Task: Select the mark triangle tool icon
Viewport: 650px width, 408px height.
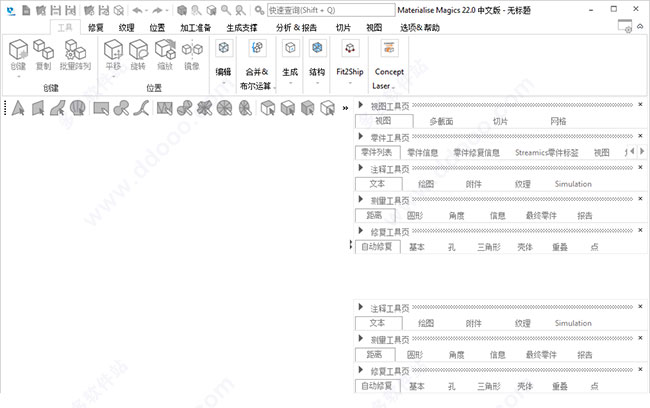Action: (18, 108)
